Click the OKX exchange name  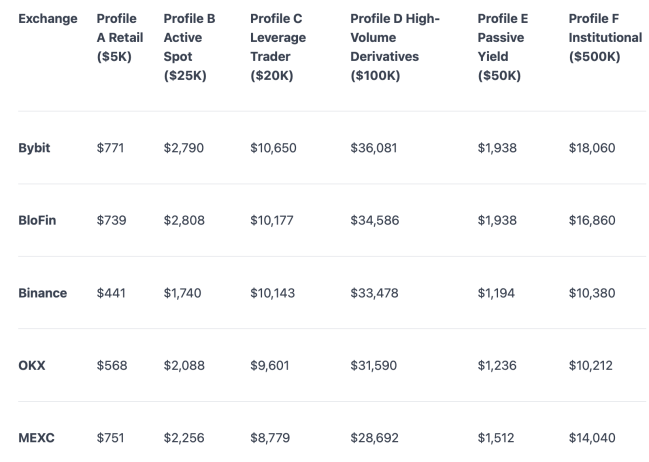click(31, 366)
